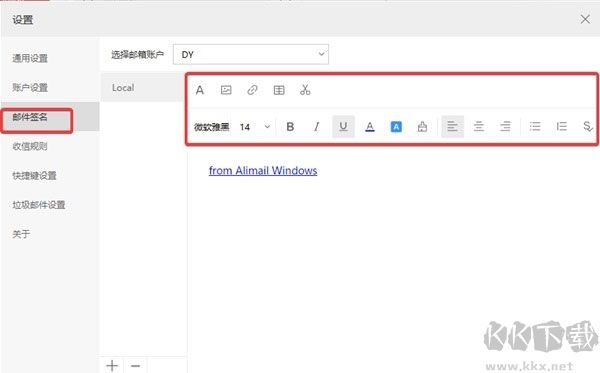Screen dimensions: 600x373
Task: Insert a bulleted list
Action: click(535, 127)
